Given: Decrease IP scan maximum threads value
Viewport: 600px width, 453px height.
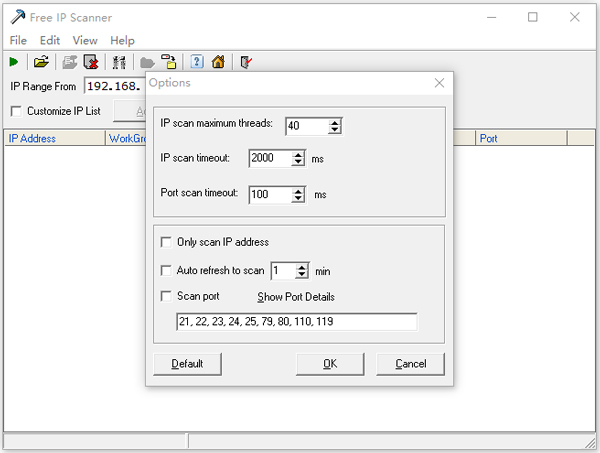Looking at the screenshot, I should coord(335,129).
